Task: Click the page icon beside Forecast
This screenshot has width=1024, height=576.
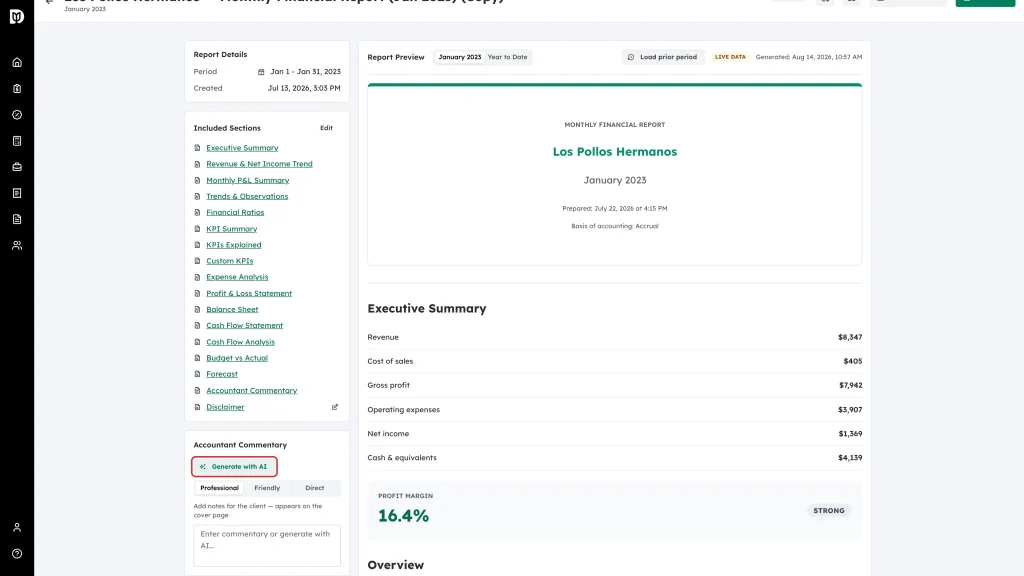Action: point(197,374)
